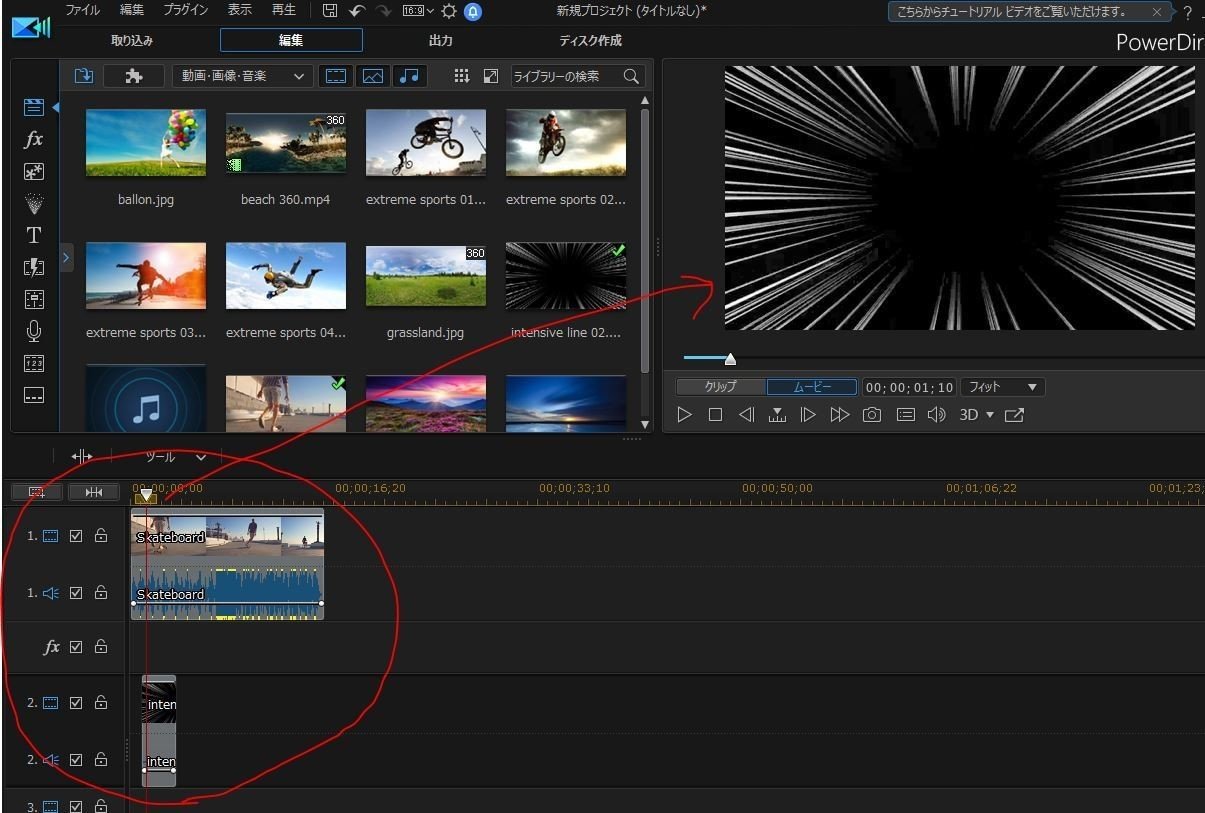The height and width of the screenshot is (813, 1205).
Task: Switch to the ディスク作成 tab
Action: [590, 41]
